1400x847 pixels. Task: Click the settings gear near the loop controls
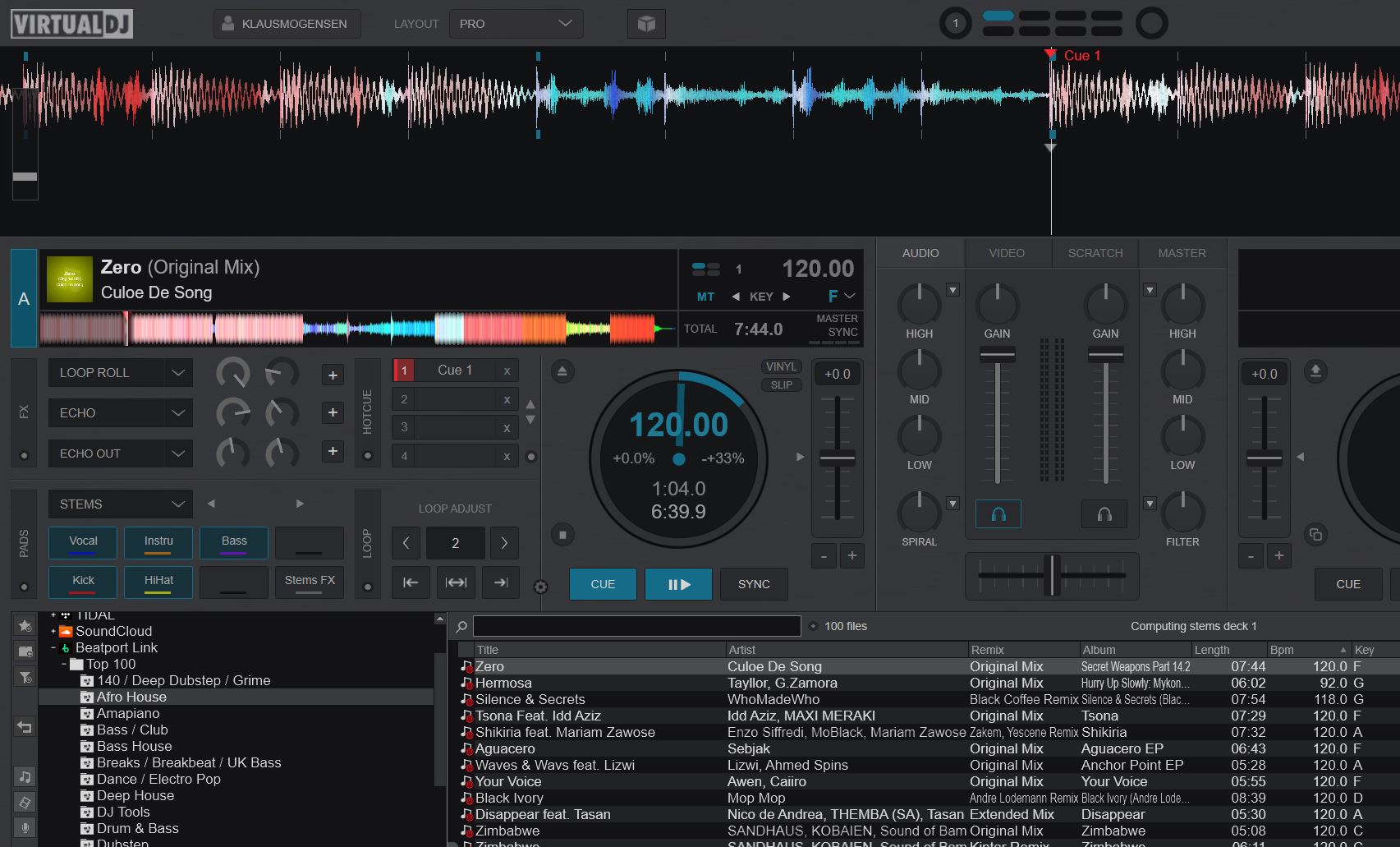point(540,587)
